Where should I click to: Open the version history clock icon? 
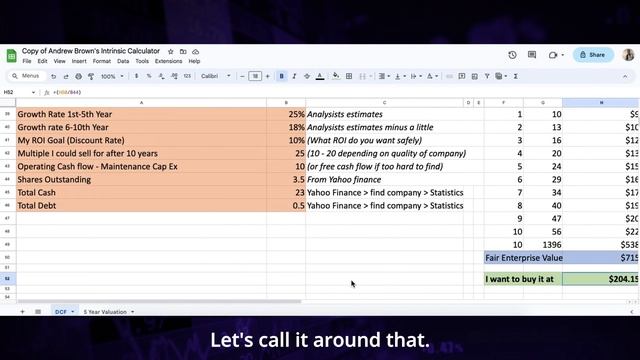pos(512,55)
